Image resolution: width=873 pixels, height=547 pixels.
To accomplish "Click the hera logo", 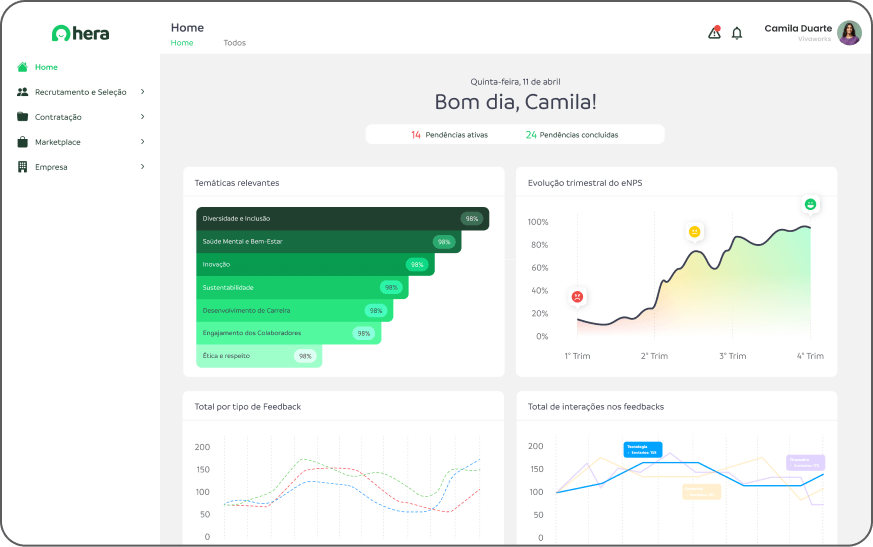I will (80, 33).
